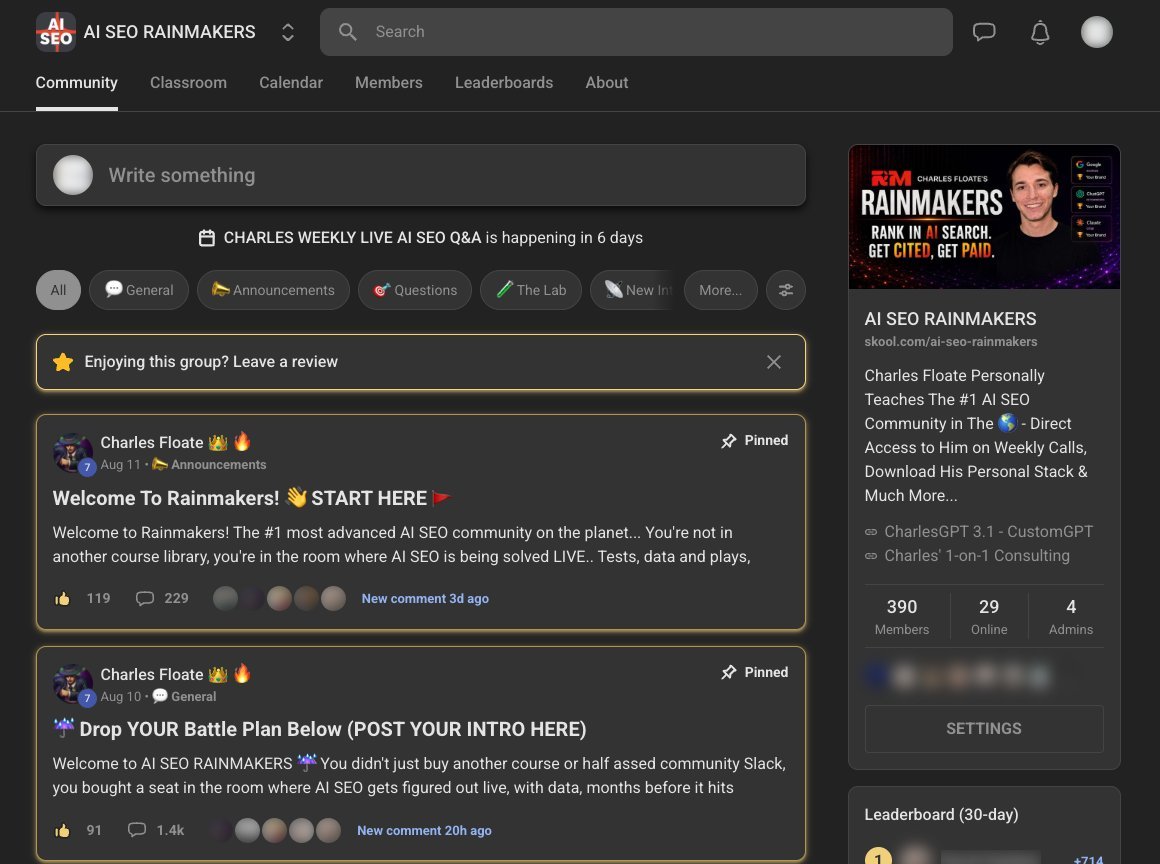Like the Welcome To Rainmakers post
This screenshot has height=864, width=1160.
[x=63, y=598]
